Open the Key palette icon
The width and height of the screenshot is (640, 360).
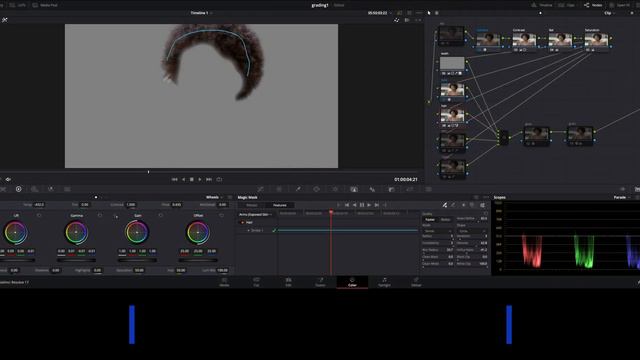[x=391, y=189]
